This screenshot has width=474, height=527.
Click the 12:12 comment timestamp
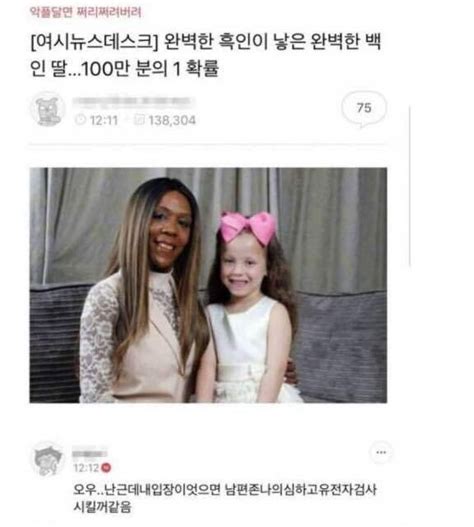[x=86, y=468]
